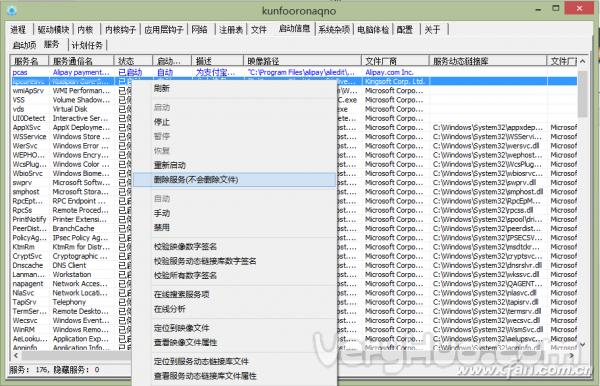
Task: Choose 停止 in the context menu
Action: point(234,122)
